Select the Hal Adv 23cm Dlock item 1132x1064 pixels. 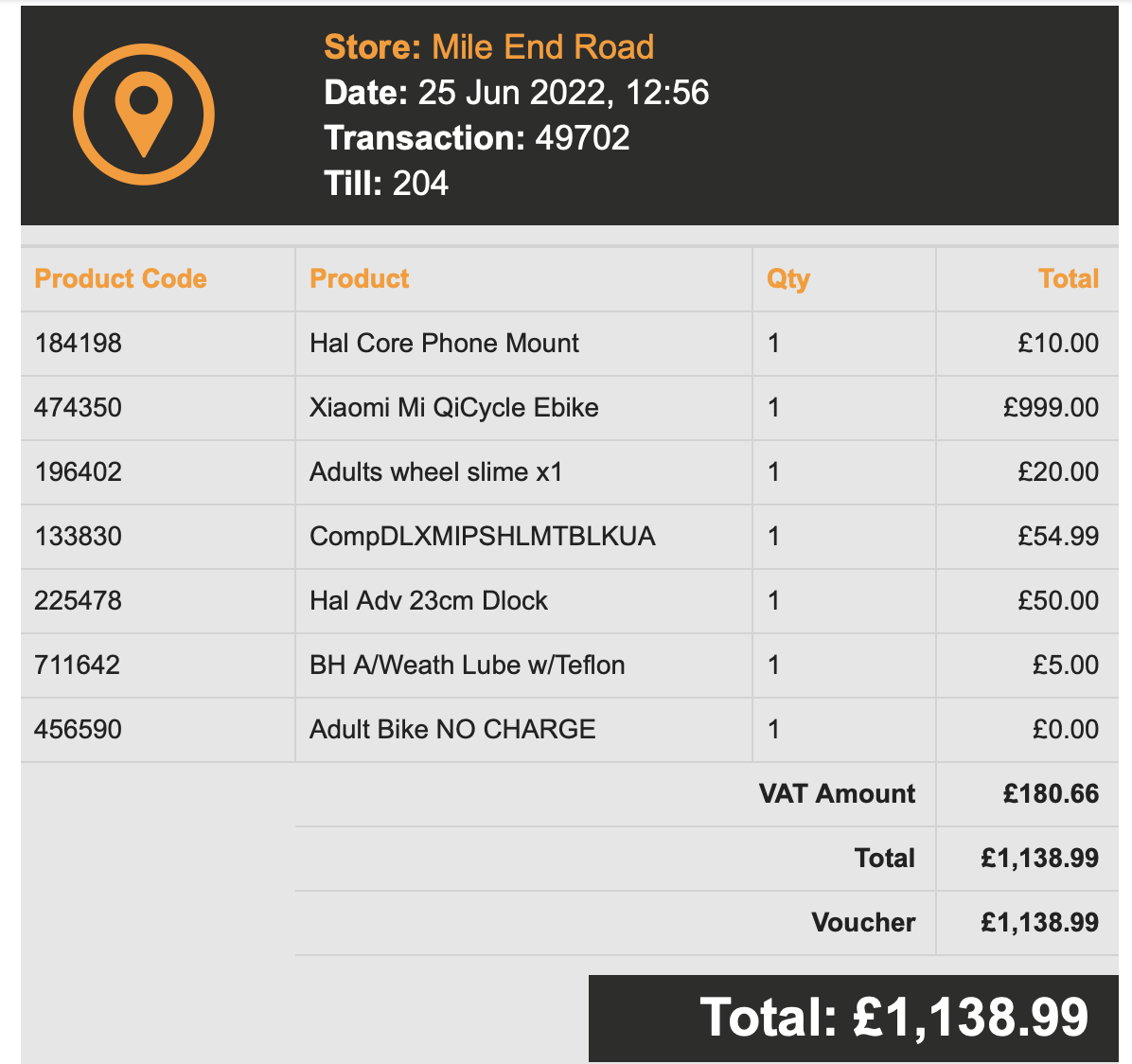[429, 601]
